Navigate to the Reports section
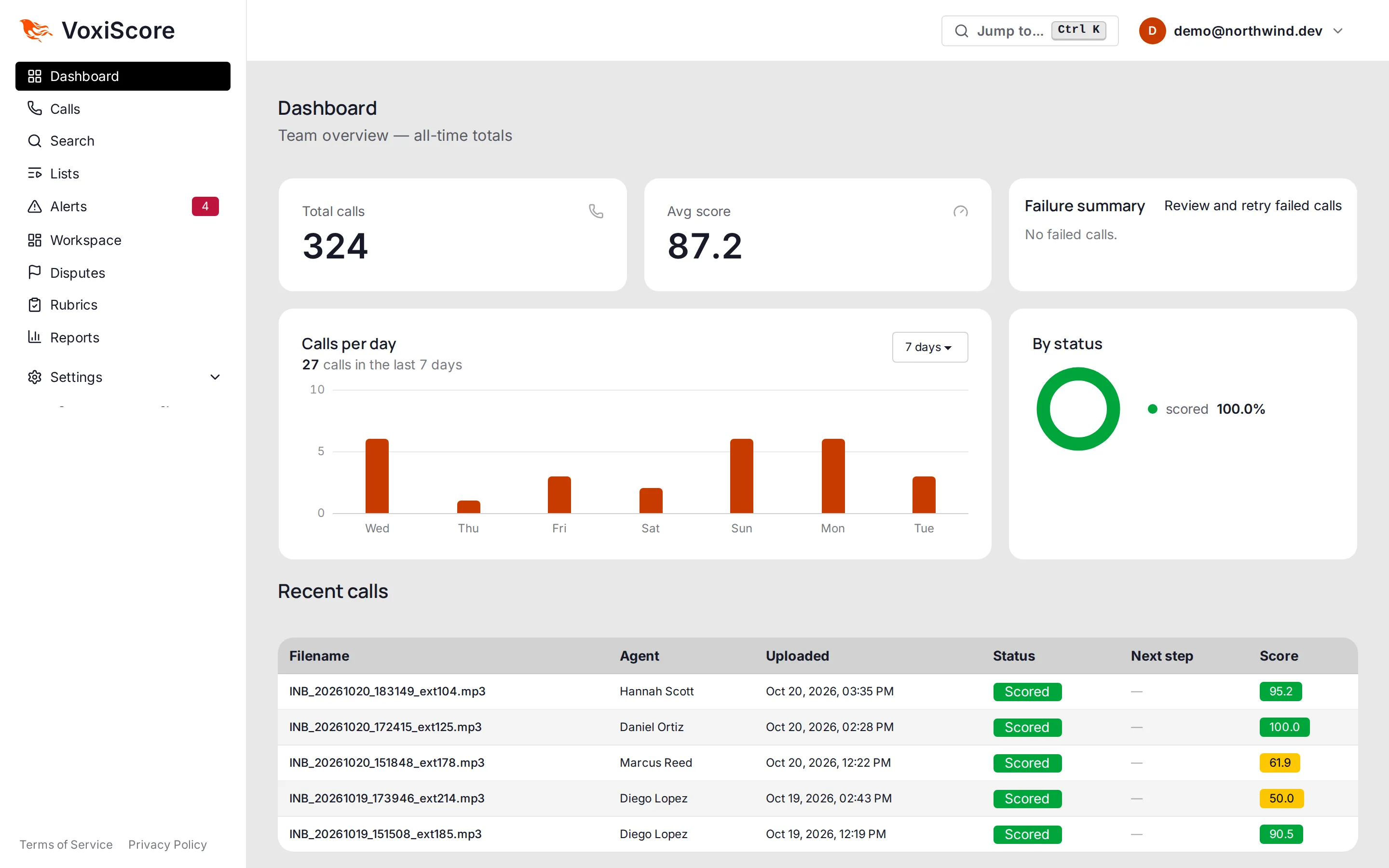The image size is (1389, 868). [123, 338]
